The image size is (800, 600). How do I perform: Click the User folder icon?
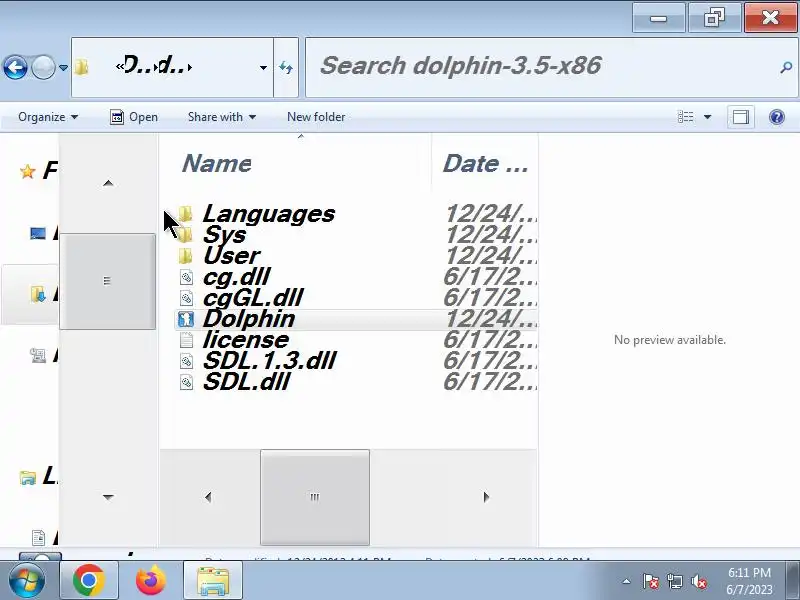(186, 256)
